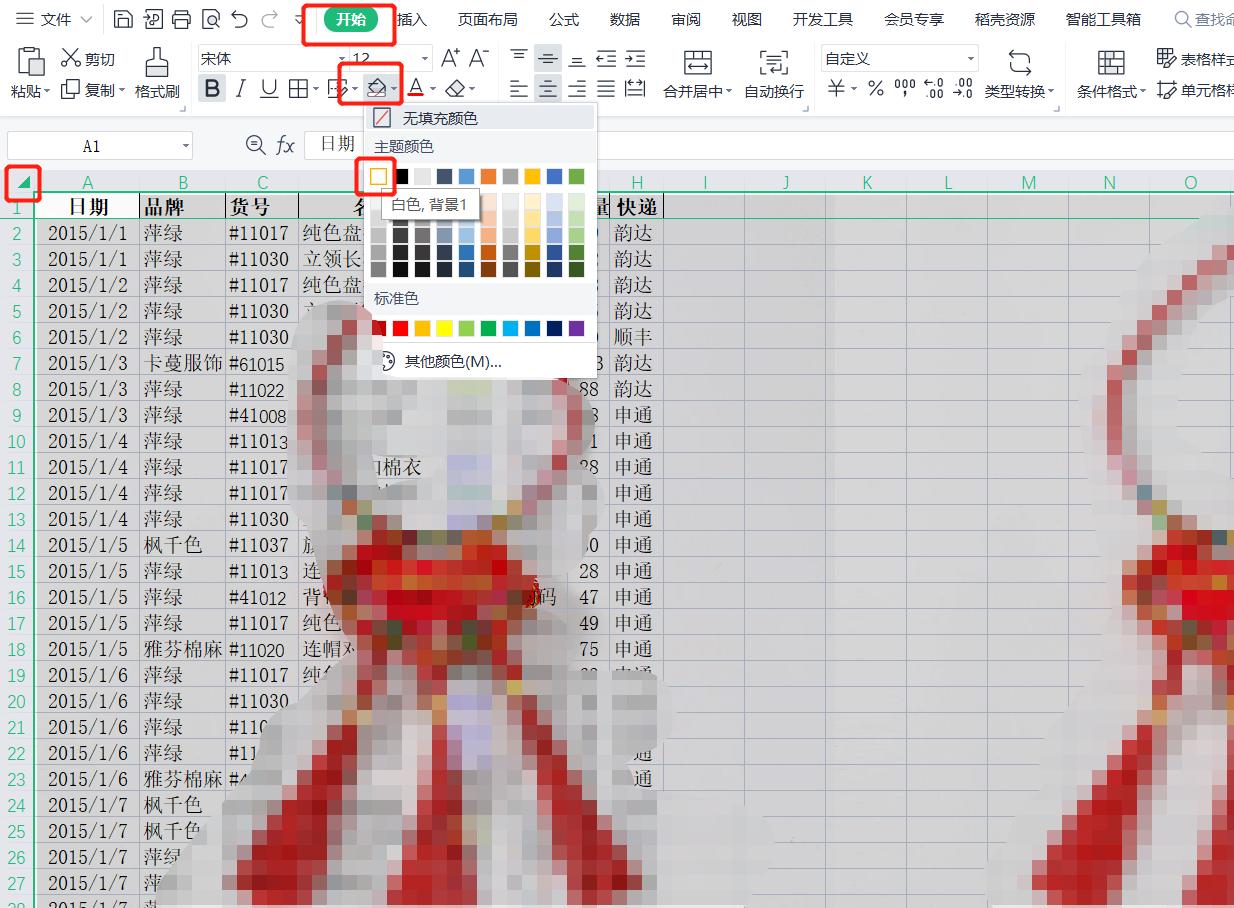Click the Undo arrow icon

pyautogui.click(x=239, y=19)
